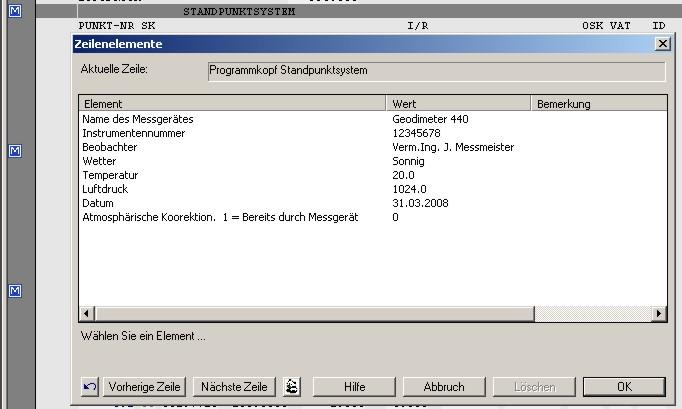The image size is (682, 409).
Task: Select the Atmosphärische Koorektion row
Action: pos(220,217)
